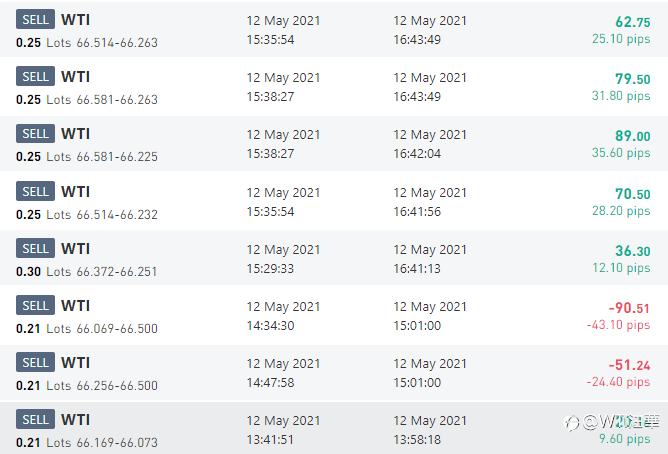Click the 13:41:51 open time
The height and width of the screenshot is (454, 668).
(270, 440)
